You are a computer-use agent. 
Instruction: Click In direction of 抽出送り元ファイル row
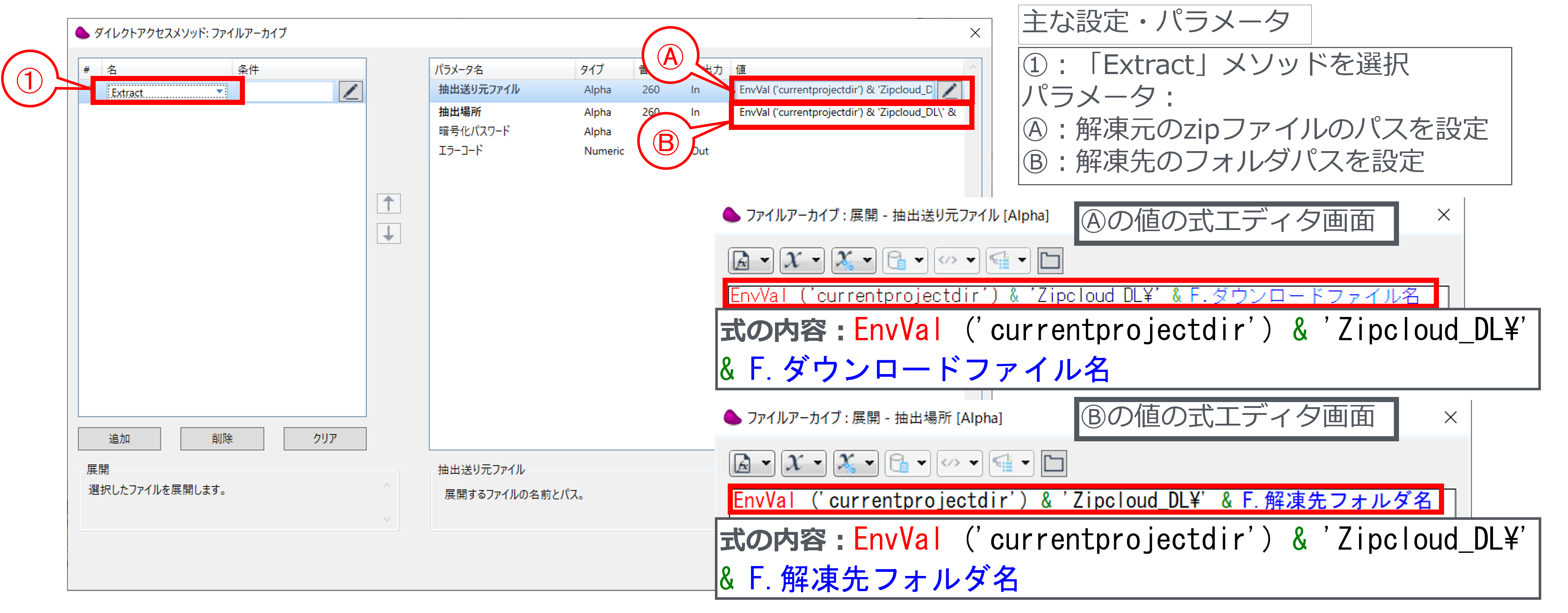695,90
